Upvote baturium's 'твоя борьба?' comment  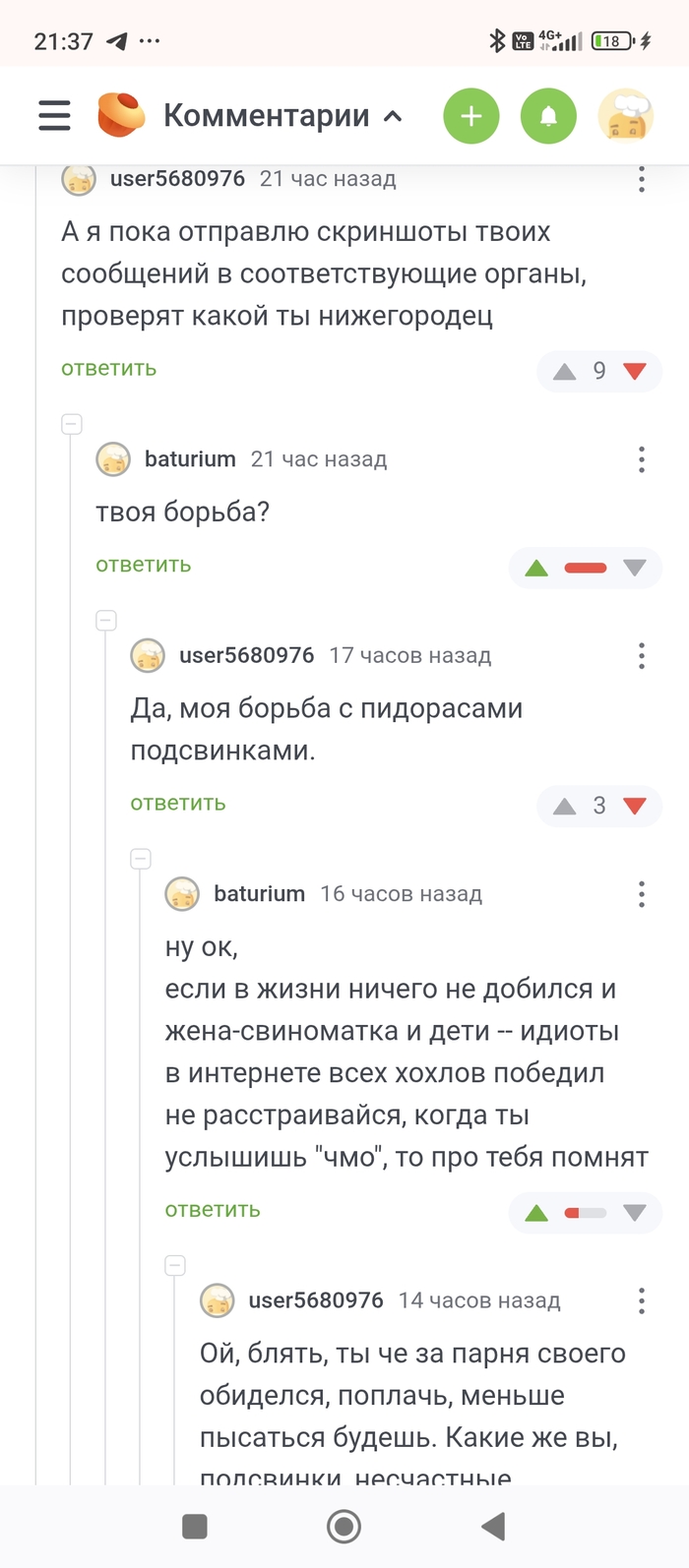coord(536,568)
